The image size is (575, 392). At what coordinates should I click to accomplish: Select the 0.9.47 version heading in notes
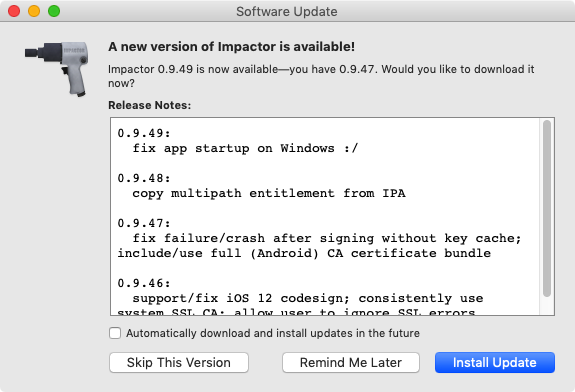[144, 223]
